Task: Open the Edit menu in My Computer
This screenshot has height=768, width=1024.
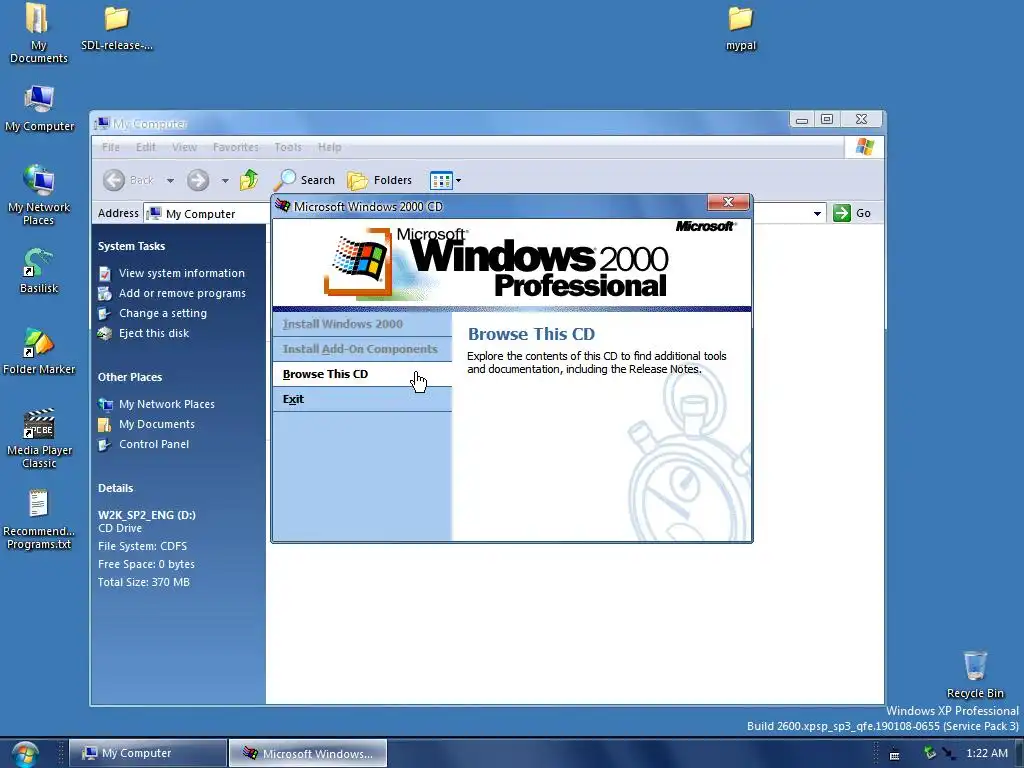Action: coord(146,147)
